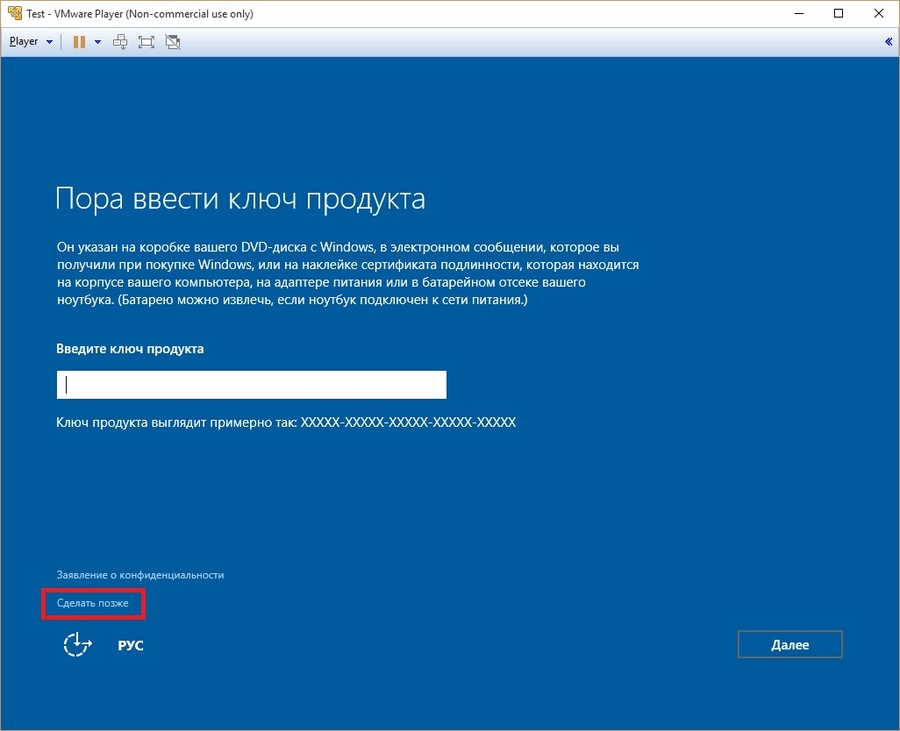Enter full screen mode via toolbar icon
900x731 pixels.
point(146,41)
